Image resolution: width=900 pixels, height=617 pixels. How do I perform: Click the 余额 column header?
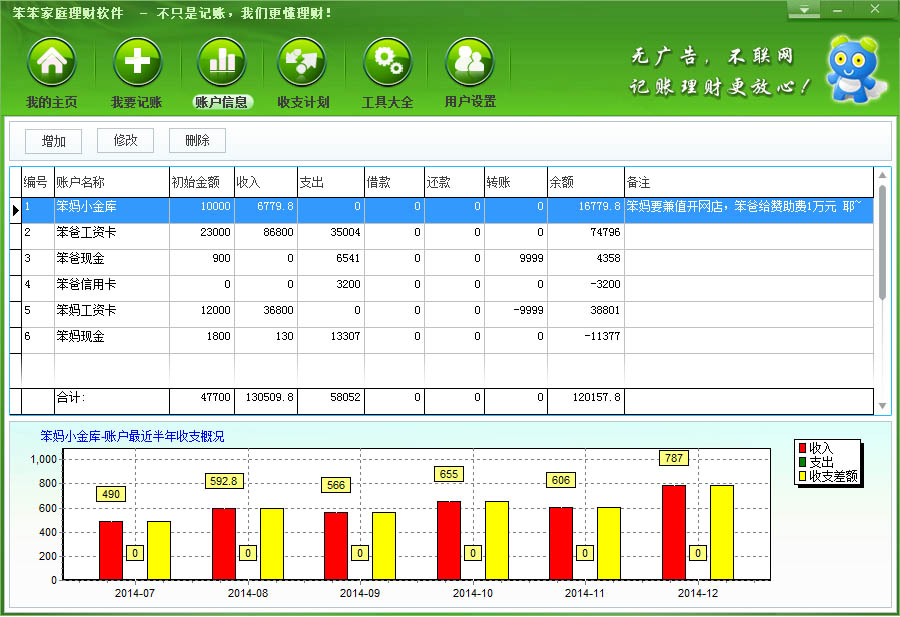point(584,182)
